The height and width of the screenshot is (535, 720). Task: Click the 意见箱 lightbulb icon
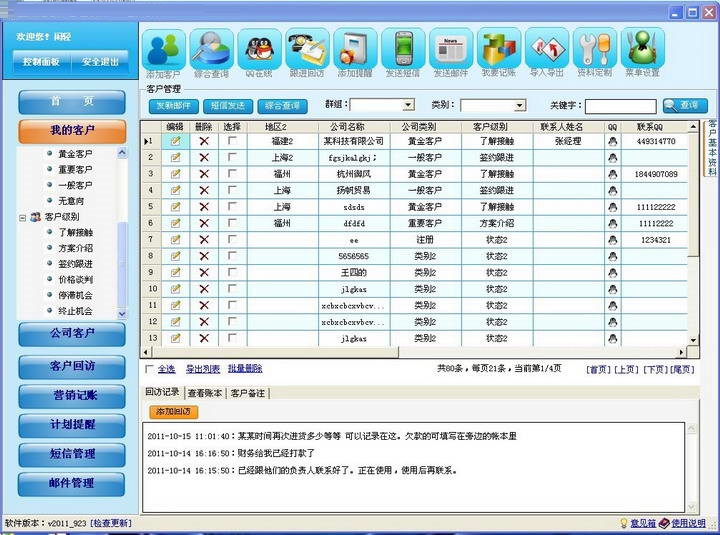624,523
